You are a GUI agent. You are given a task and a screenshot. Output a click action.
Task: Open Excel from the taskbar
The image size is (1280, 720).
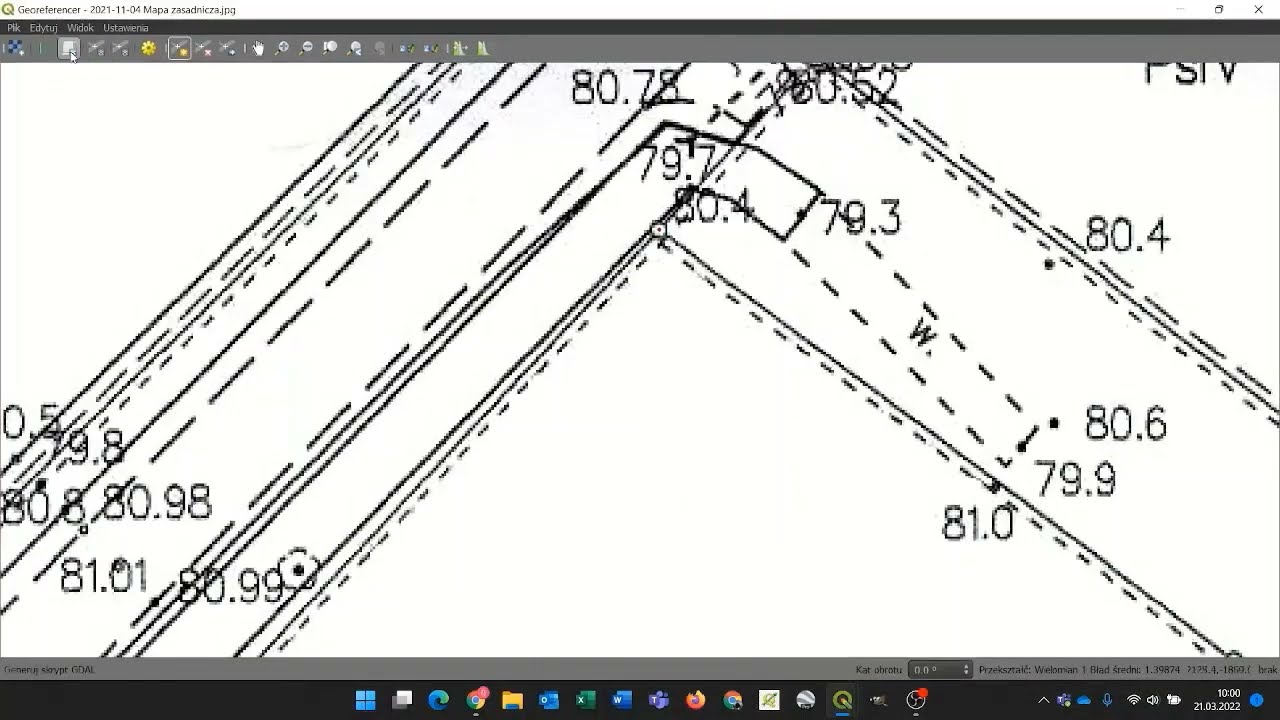[x=586, y=700]
